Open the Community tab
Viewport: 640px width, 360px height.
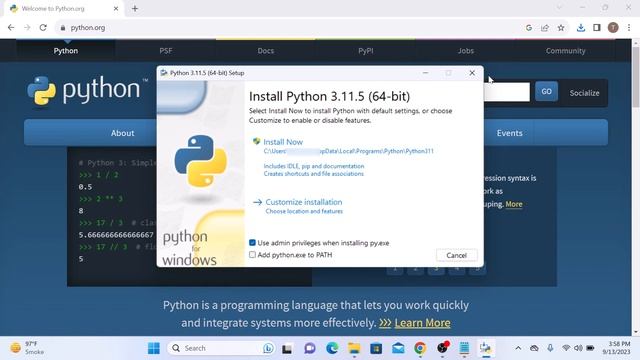click(x=566, y=51)
